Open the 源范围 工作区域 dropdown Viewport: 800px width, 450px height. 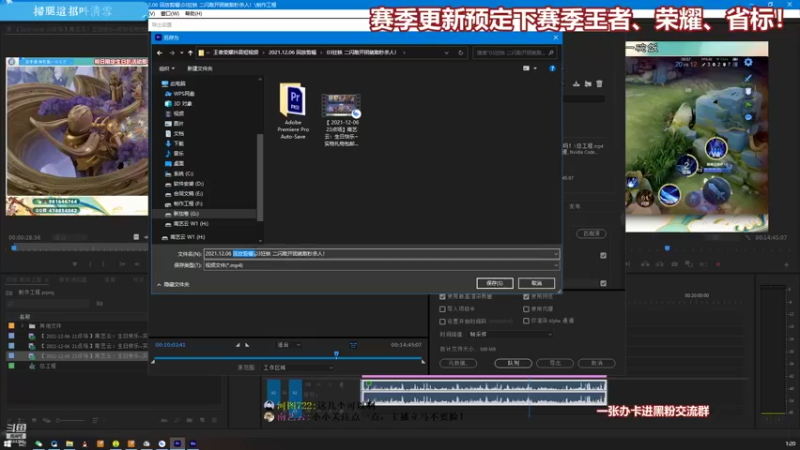298,368
